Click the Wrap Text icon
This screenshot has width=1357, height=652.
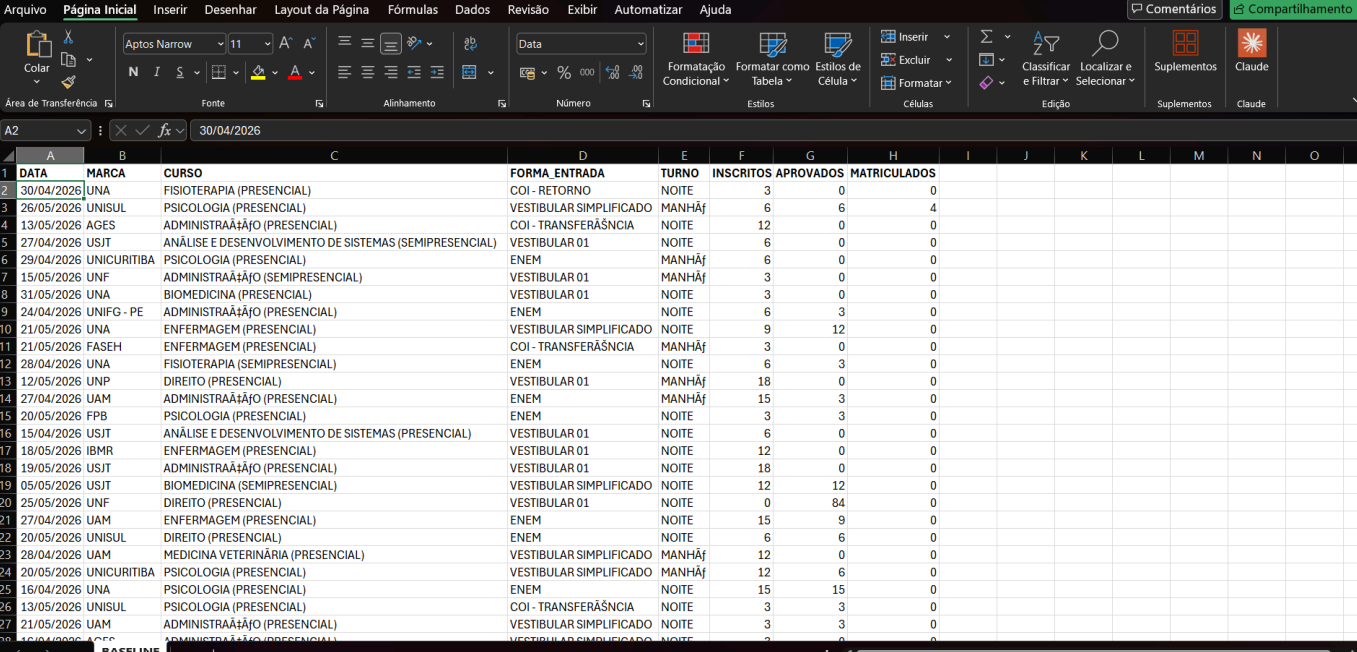(470, 44)
